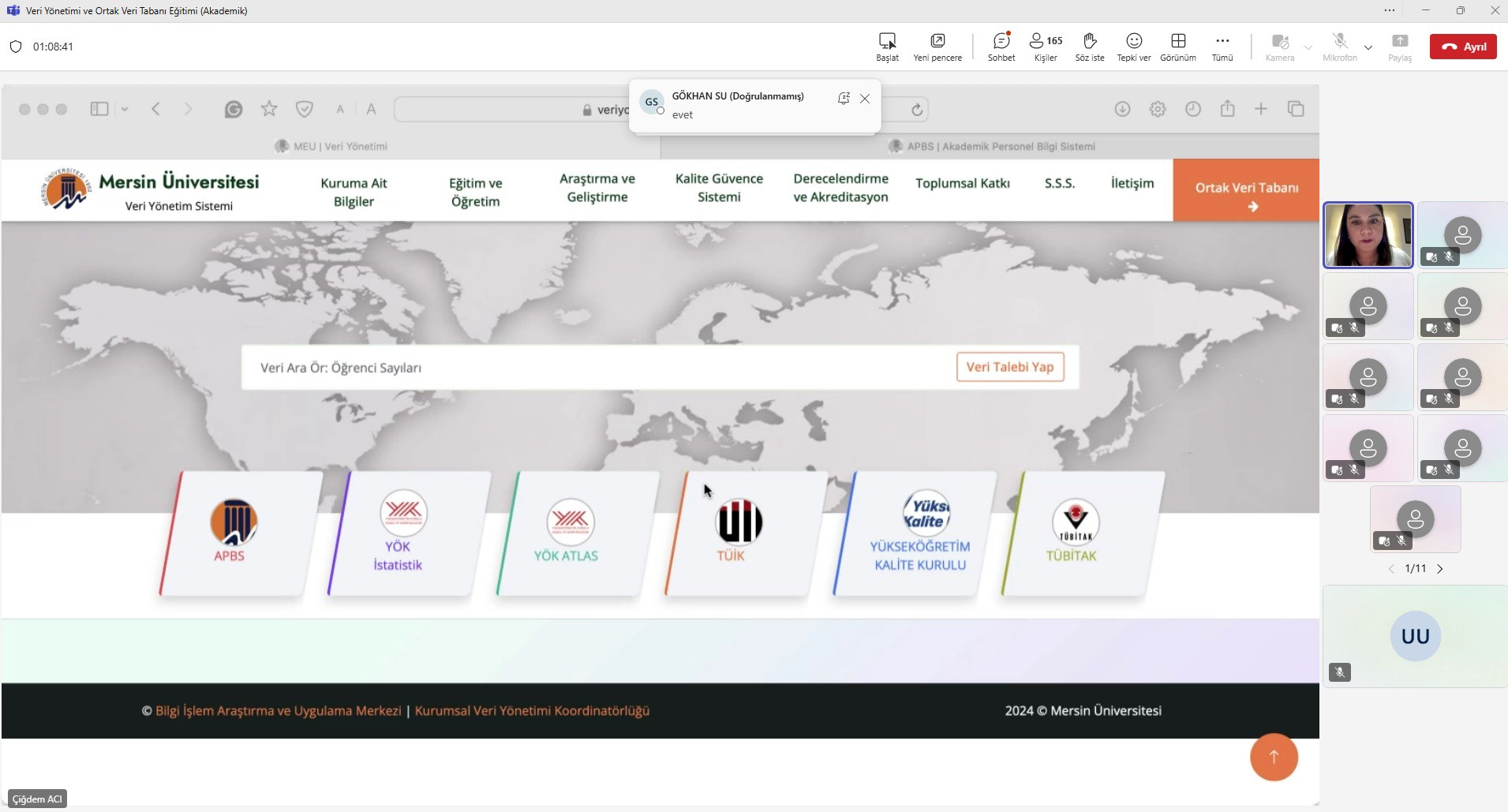
Task: Open Eğitim ve Öğretim menu
Action: (476, 192)
